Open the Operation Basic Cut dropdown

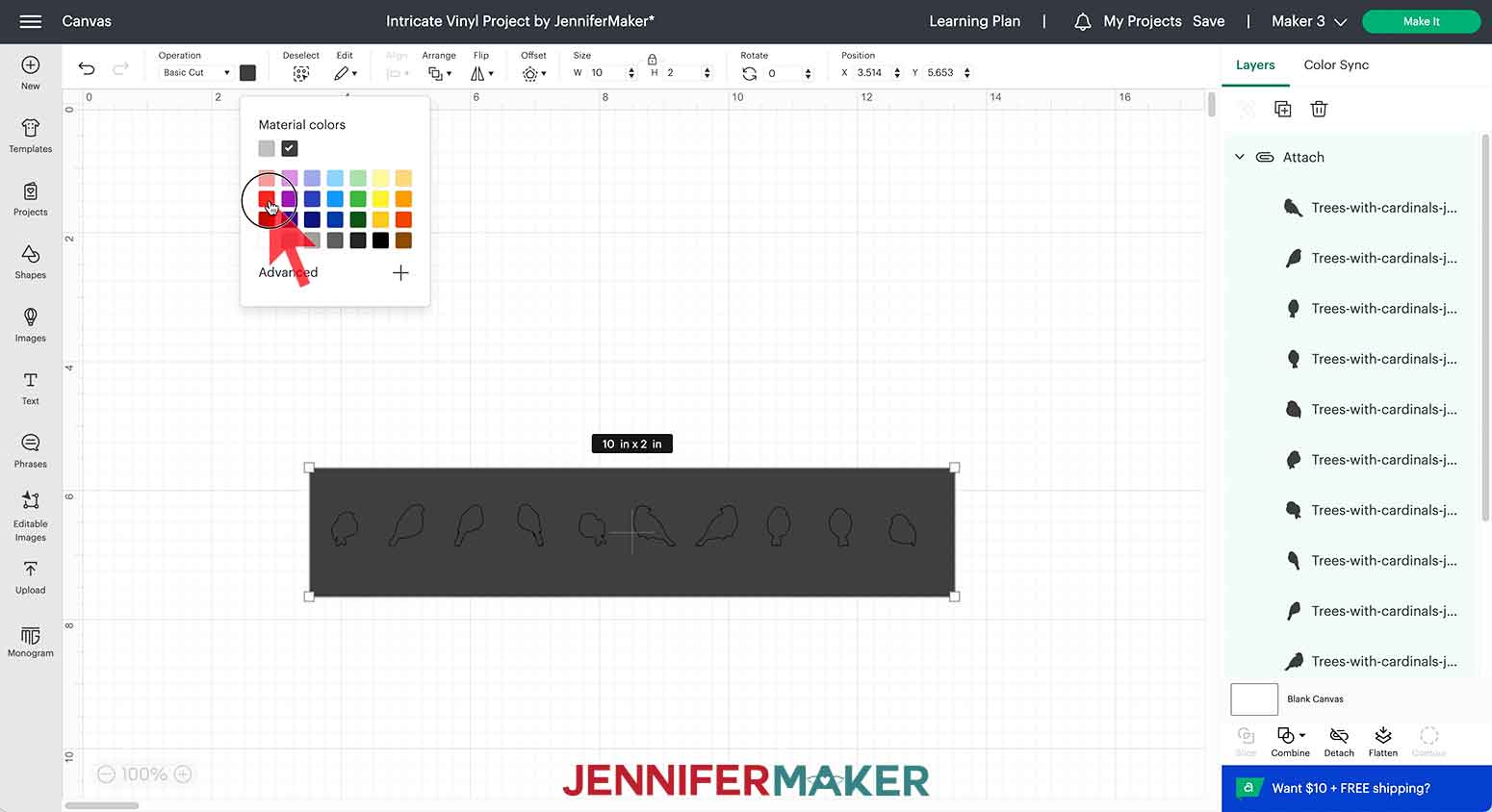(196, 73)
